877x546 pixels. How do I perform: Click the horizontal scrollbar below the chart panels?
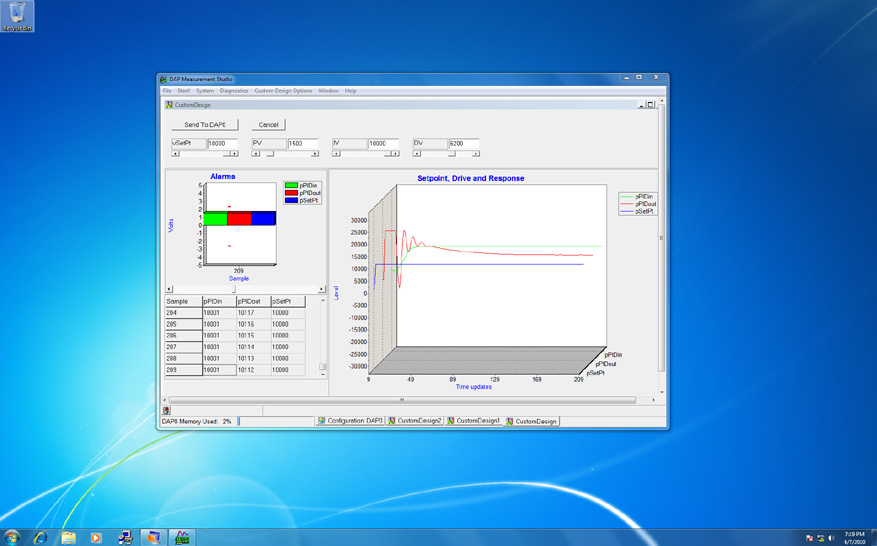pyautogui.click(x=402, y=400)
